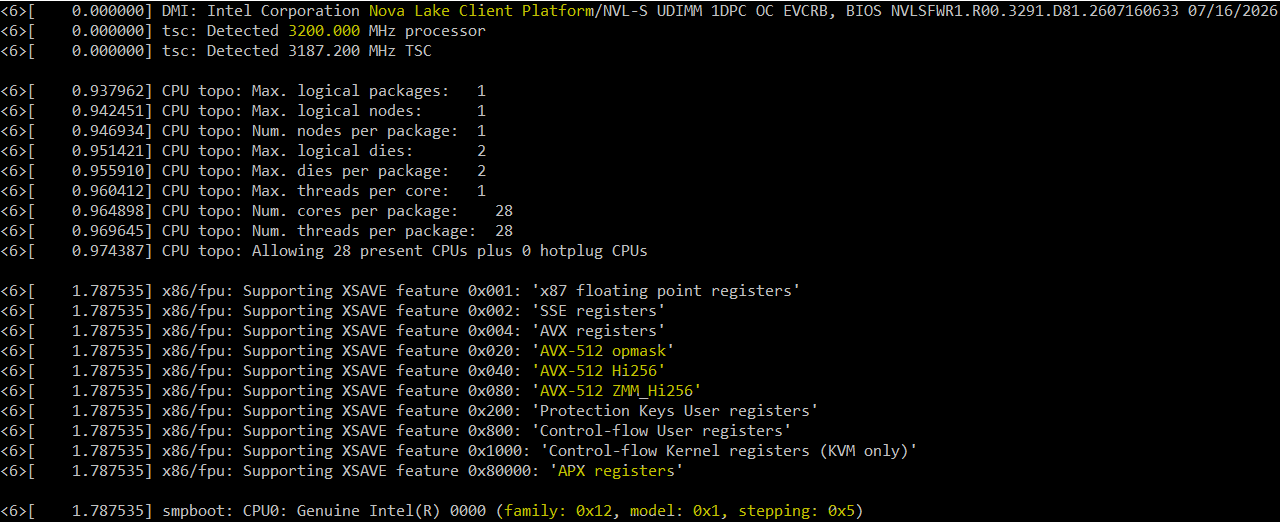
Task: Click the yellow 'APX registers' text
Action: [615, 471]
